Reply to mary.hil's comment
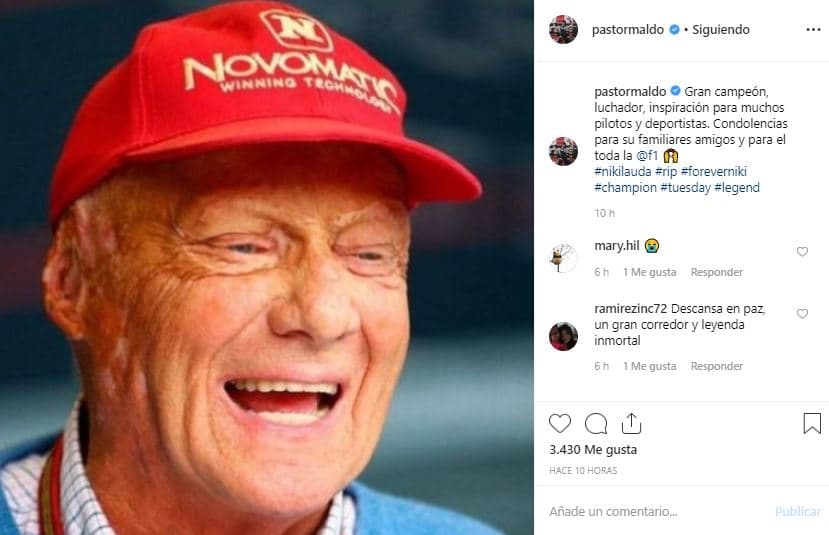Screen dimensions: 829x535 [x=717, y=272]
